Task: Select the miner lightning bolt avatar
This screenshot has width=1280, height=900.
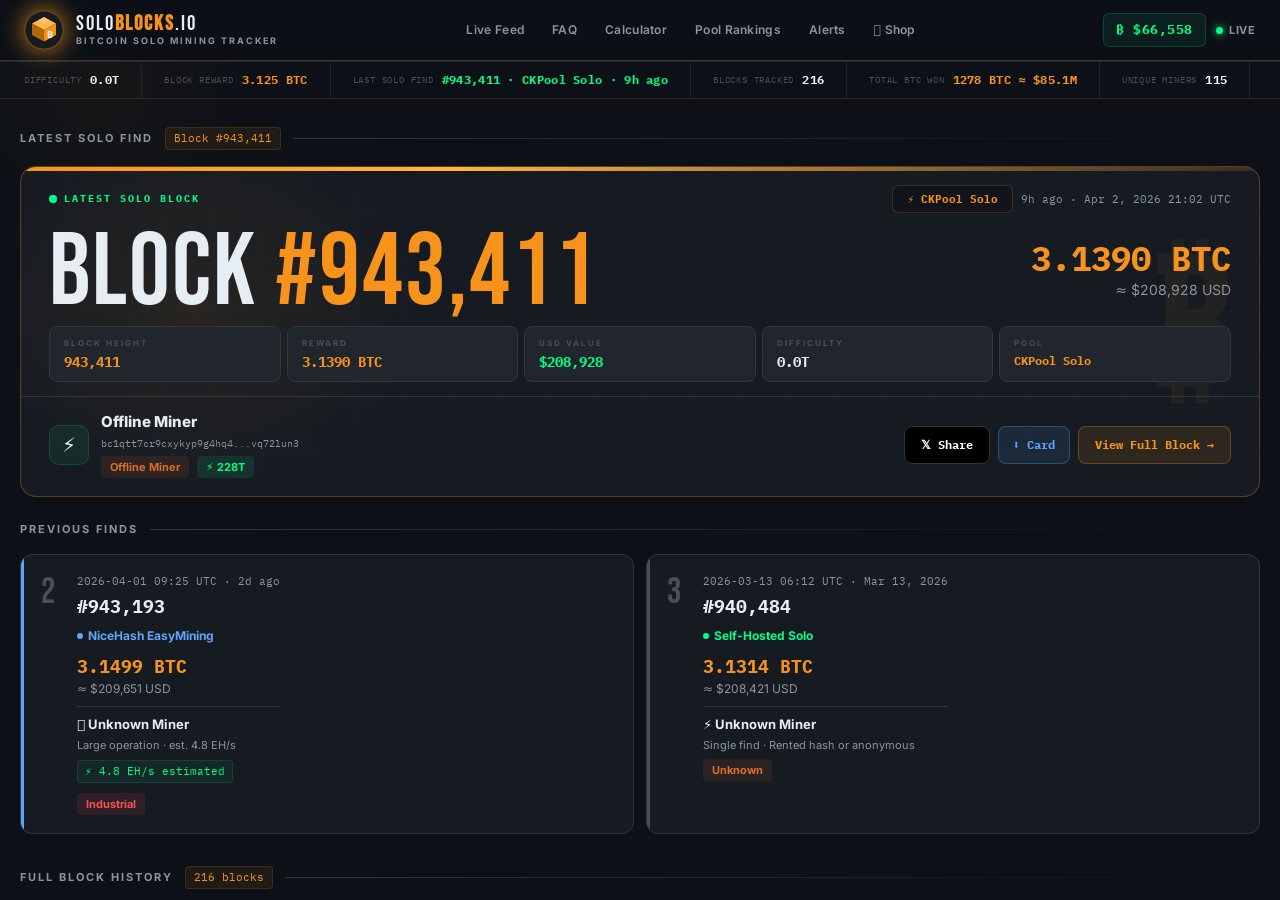Action: [69, 445]
